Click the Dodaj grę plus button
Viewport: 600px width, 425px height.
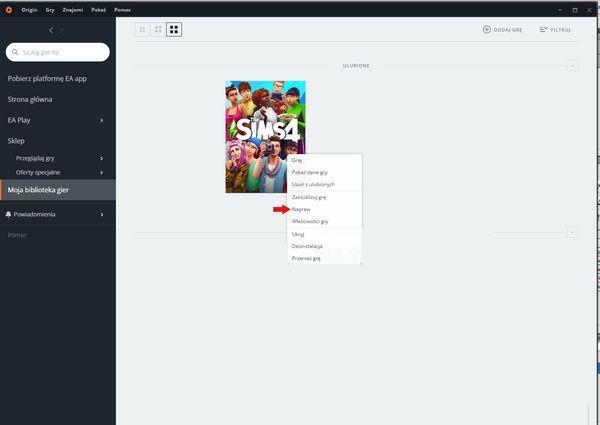tap(487, 29)
